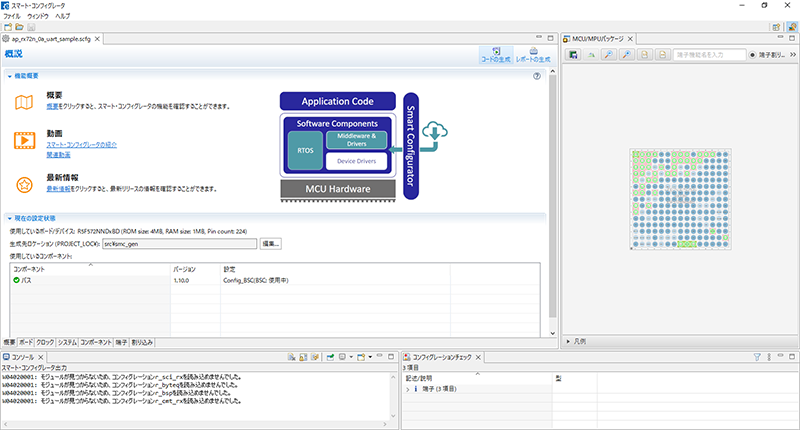Open the ファイル menu

click(x=12, y=16)
